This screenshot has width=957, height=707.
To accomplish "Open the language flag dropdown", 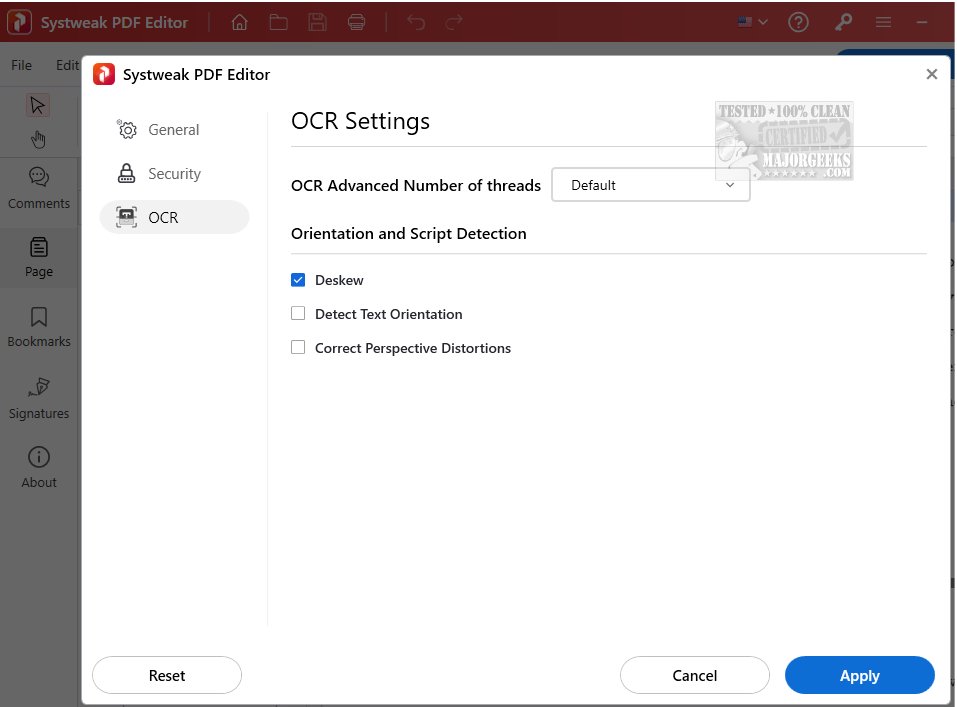I will 752,22.
